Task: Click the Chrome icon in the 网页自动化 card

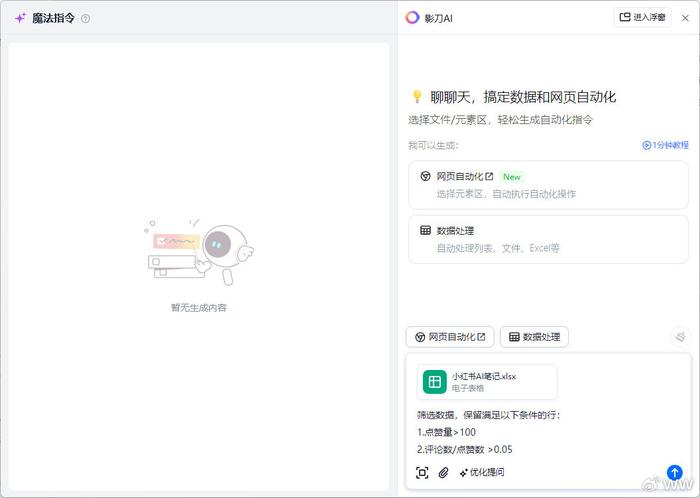Action: [x=425, y=176]
